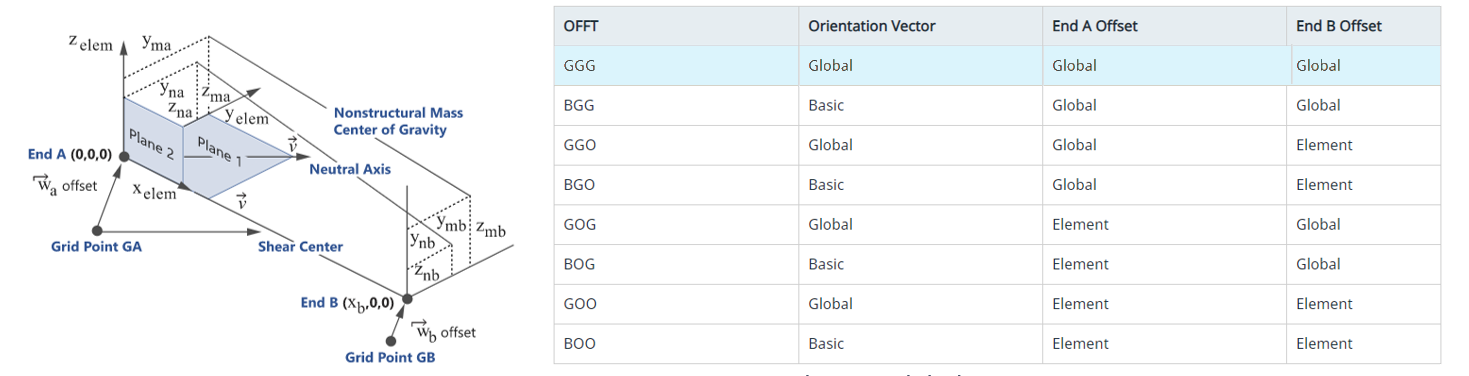Select the GOO table row
The width and height of the screenshot is (1469, 376).
coord(997,304)
